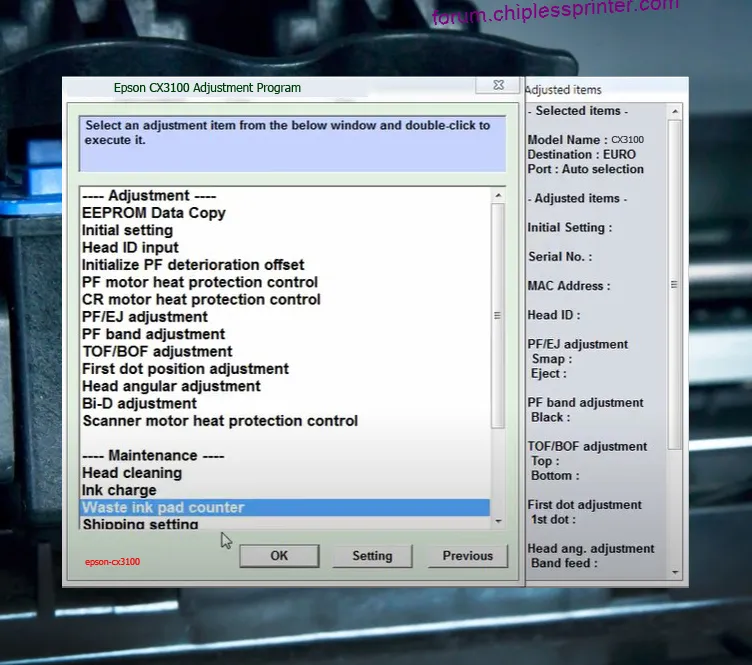Go back with the Previous button

(468, 556)
